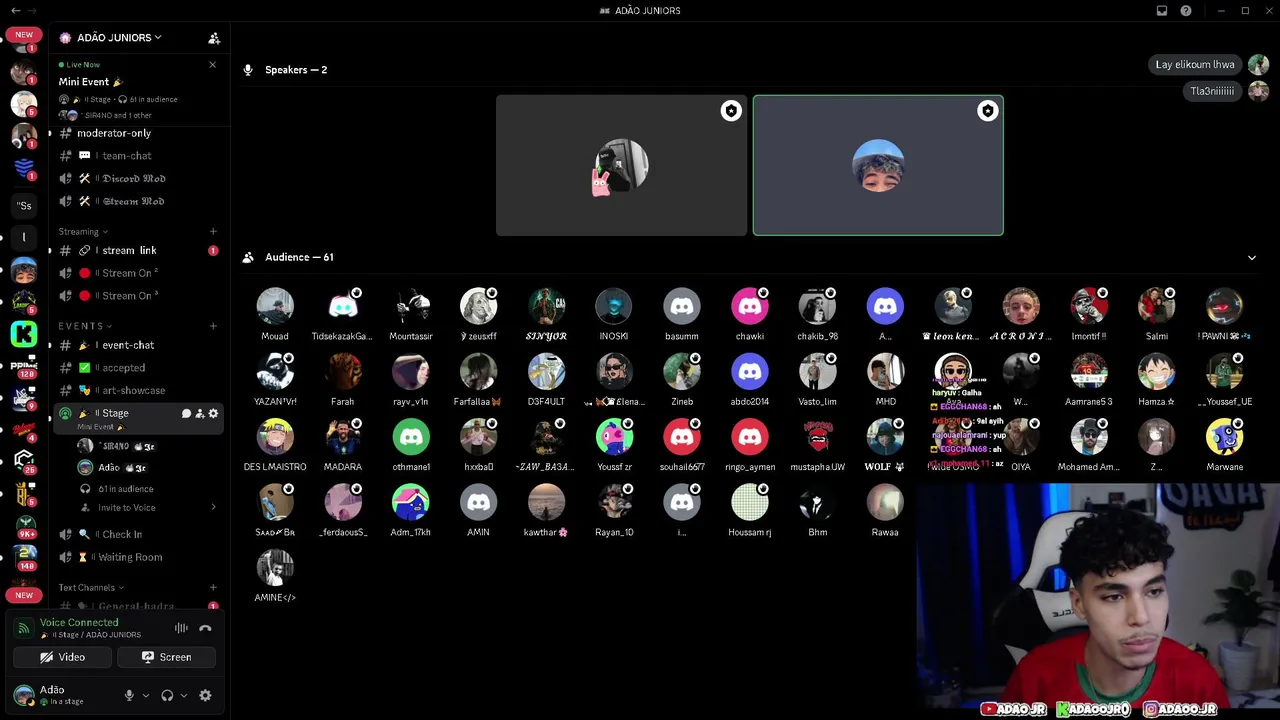Image resolution: width=1280 pixels, height=720 pixels.
Task: Select the left speaker tile
Action: click(x=621, y=166)
